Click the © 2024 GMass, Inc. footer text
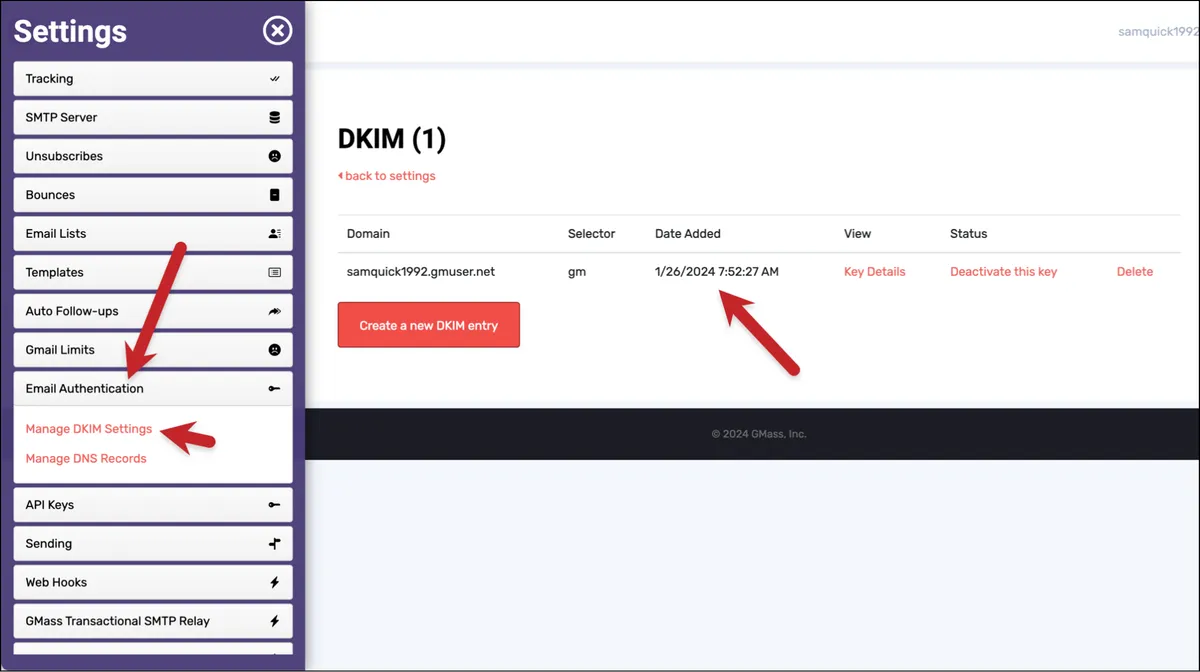1200x672 pixels. click(x=759, y=434)
